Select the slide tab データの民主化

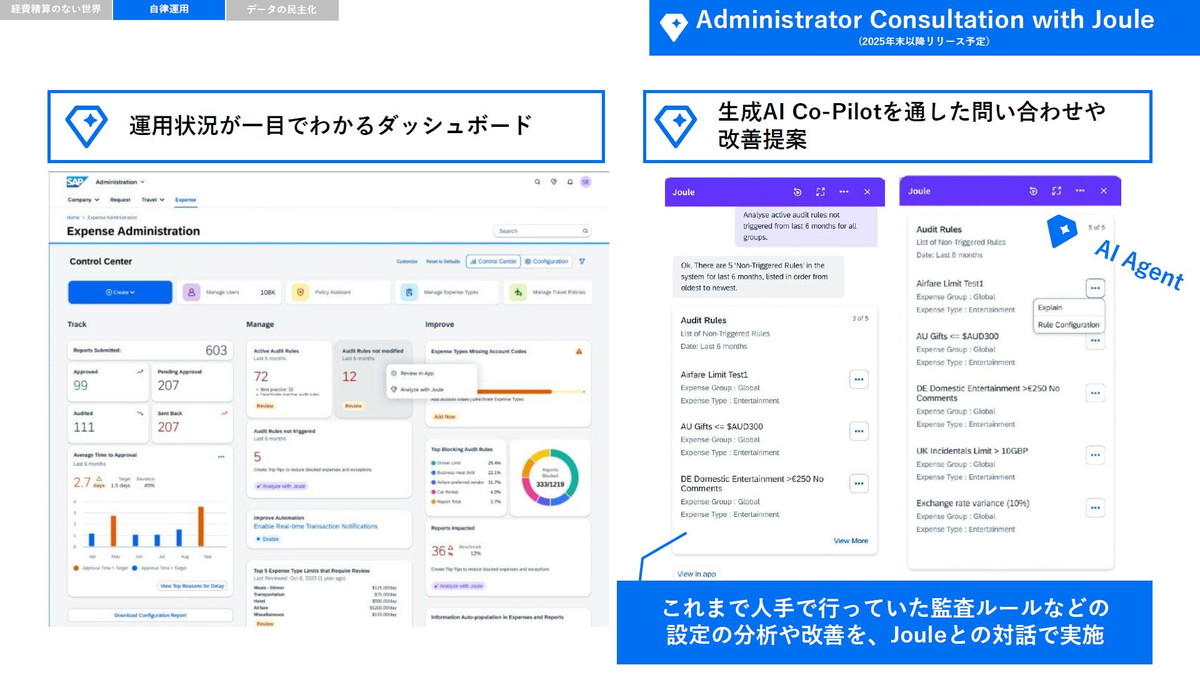(282, 10)
